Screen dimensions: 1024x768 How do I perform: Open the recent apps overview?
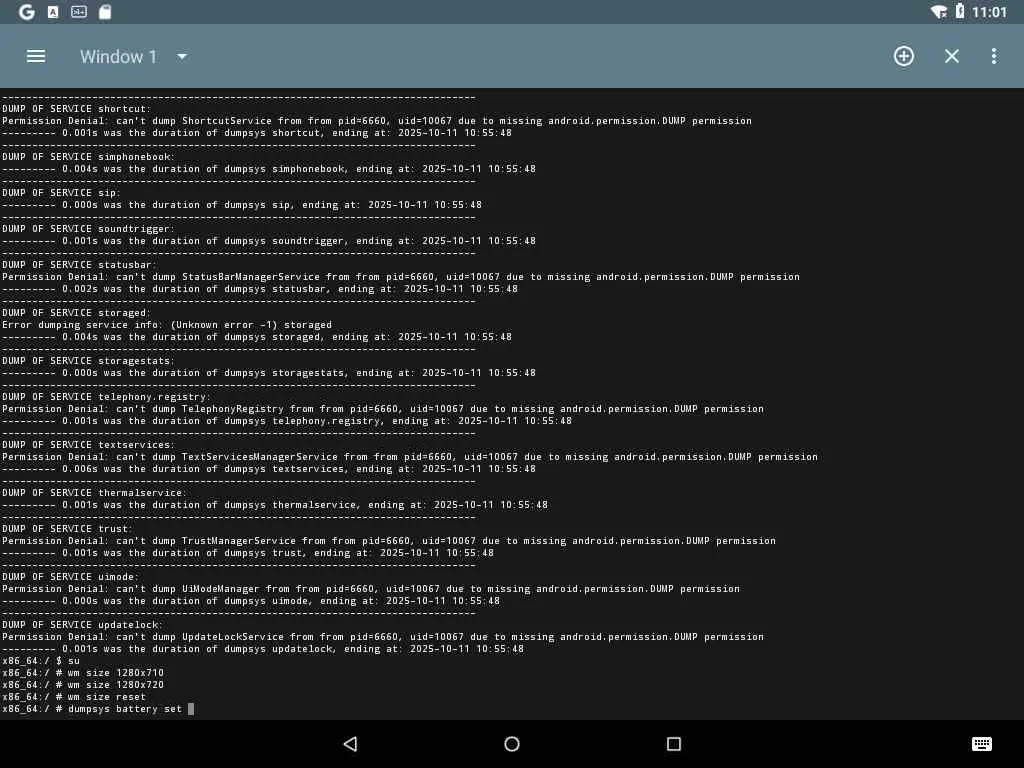click(x=674, y=744)
